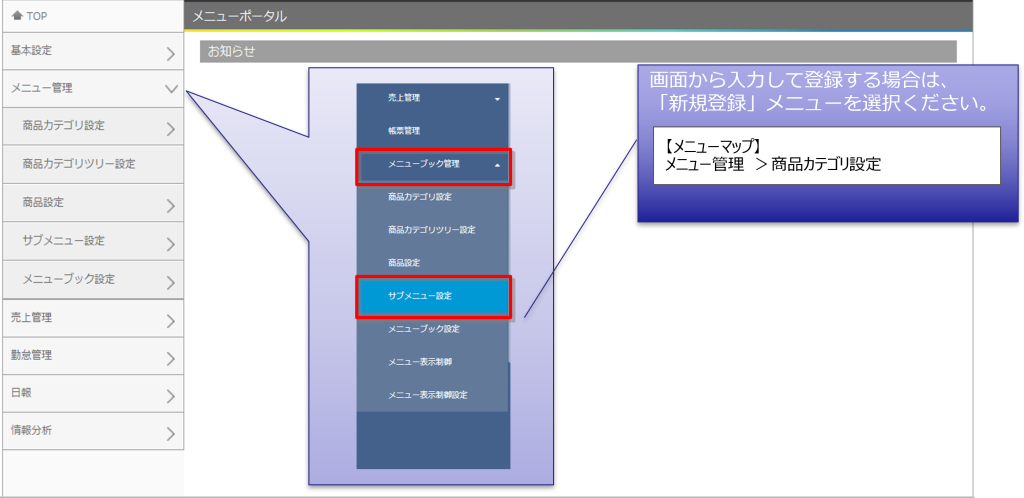Click the home icon beside TOP
The image size is (1024, 498).
(x=18, y=16)
